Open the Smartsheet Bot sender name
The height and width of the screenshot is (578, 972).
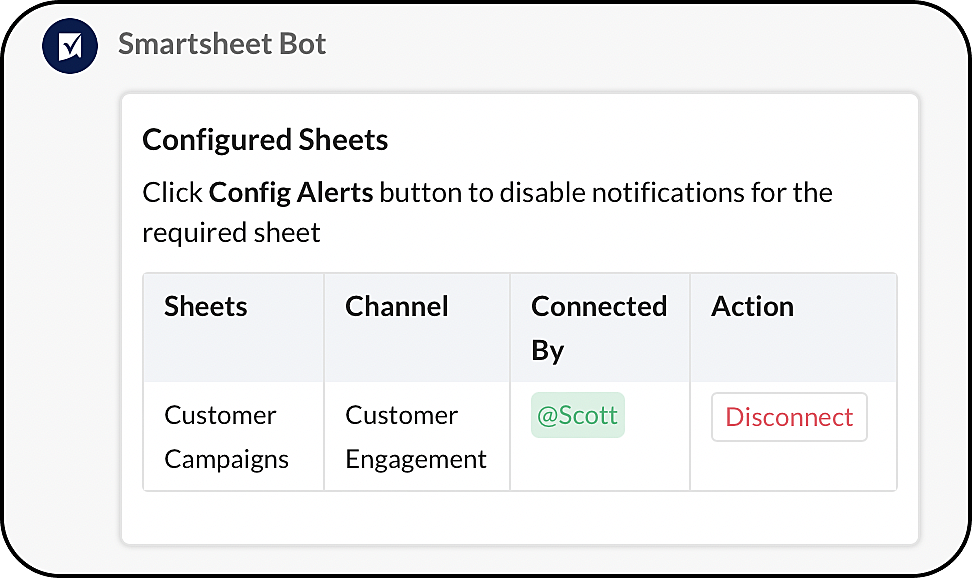click(x=222, y=44)
